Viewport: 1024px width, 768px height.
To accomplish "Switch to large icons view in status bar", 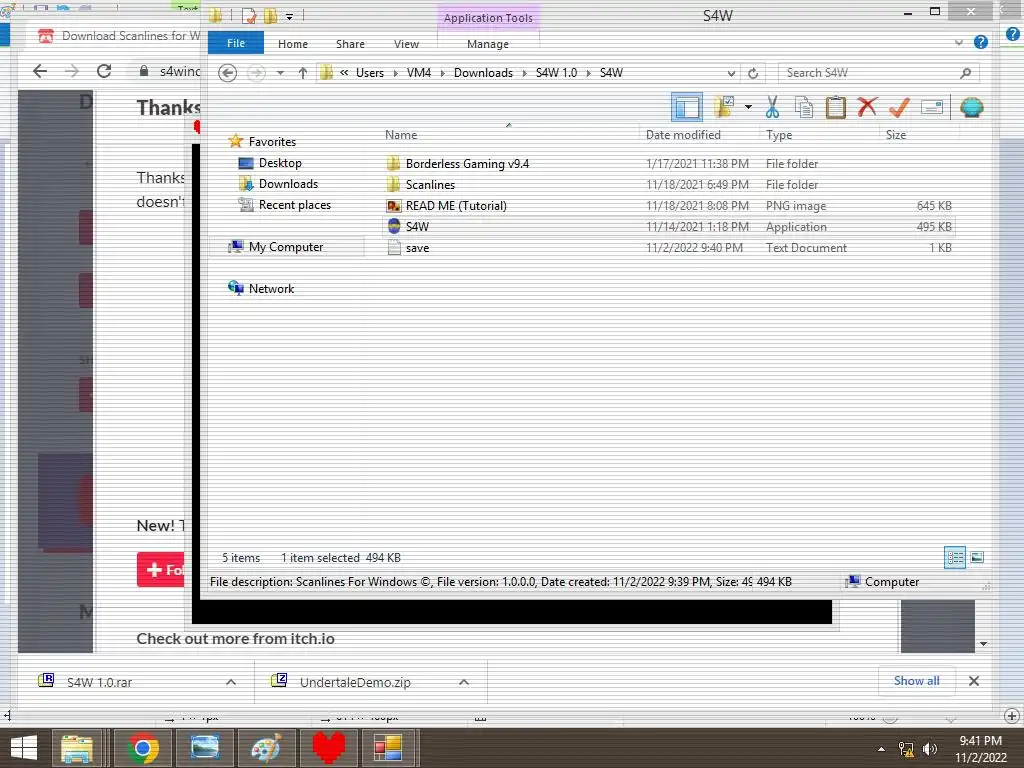I will tap(977, 558).
